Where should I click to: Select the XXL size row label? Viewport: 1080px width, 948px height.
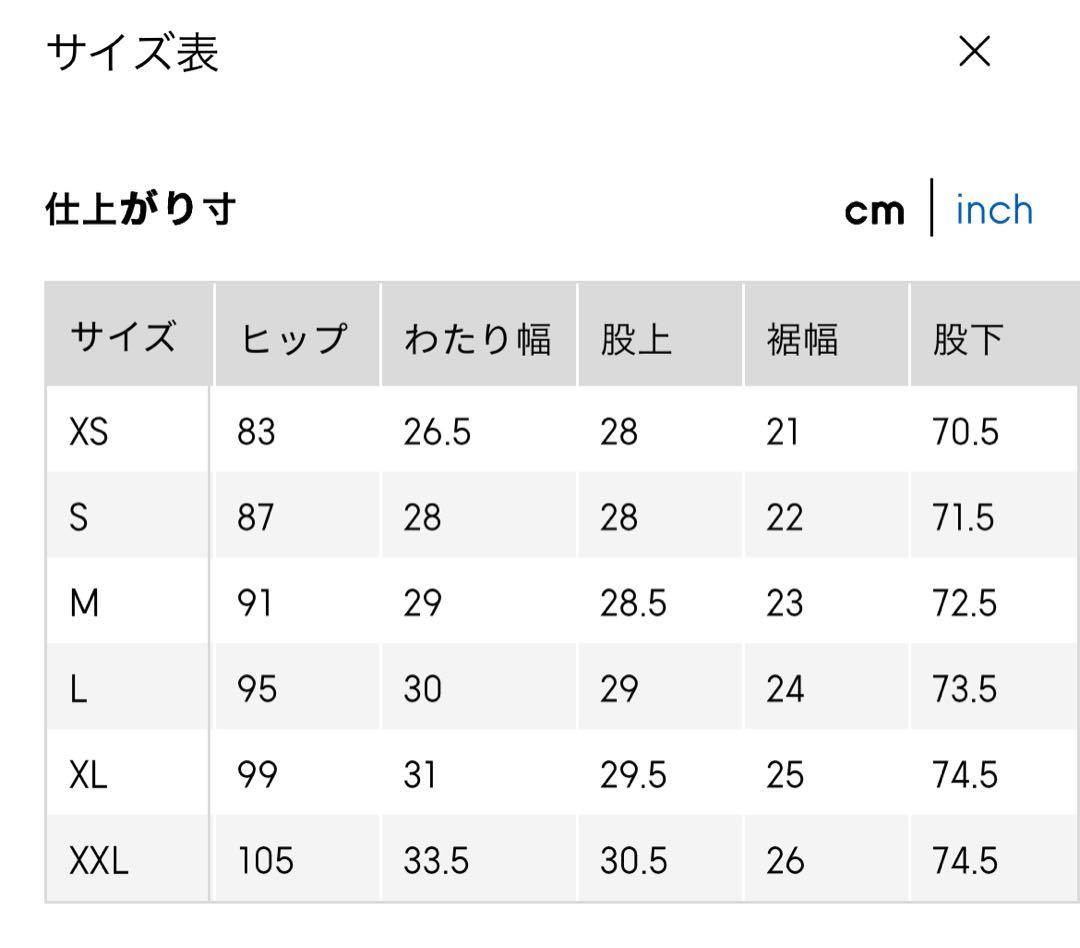(99, 861)
